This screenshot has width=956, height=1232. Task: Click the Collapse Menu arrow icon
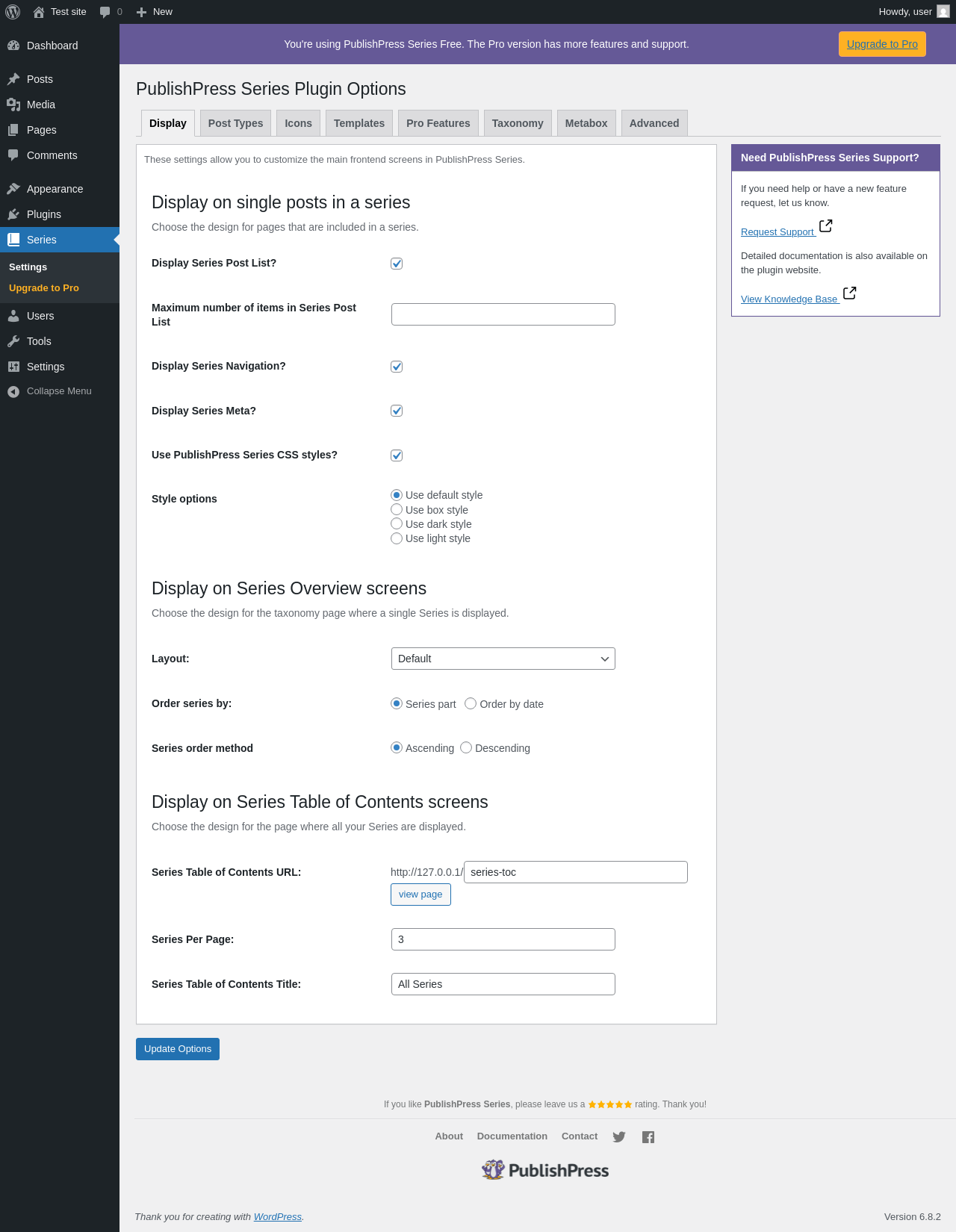[x=13, y=391]
